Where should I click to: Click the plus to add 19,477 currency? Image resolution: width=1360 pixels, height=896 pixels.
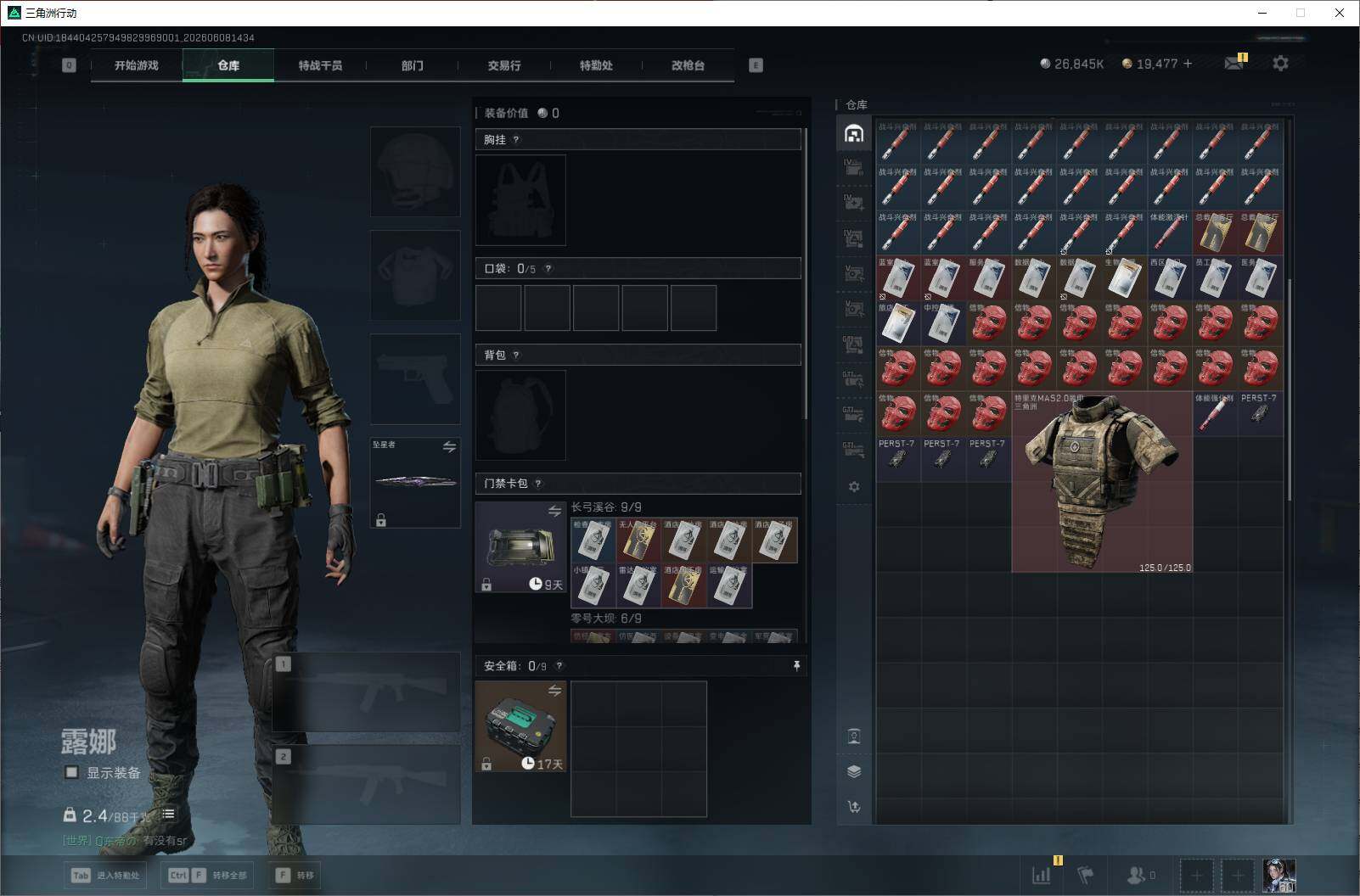coord(1188,64)
